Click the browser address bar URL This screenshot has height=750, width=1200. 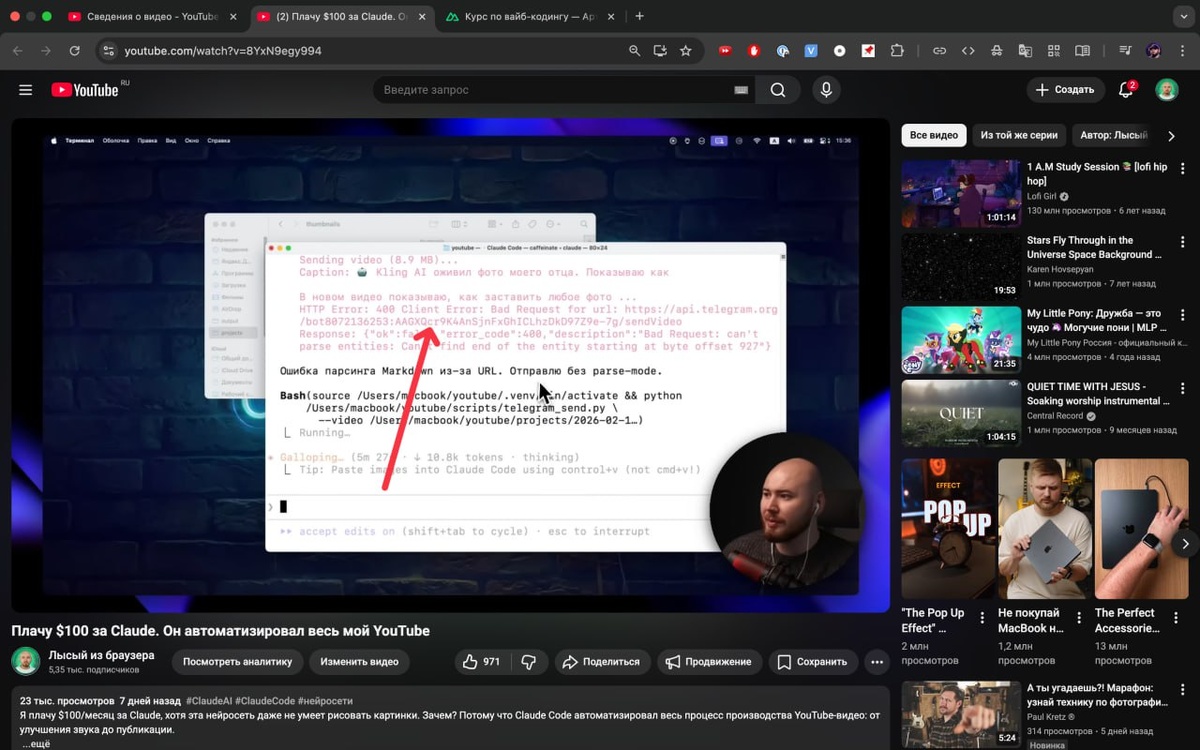point(223,51)
